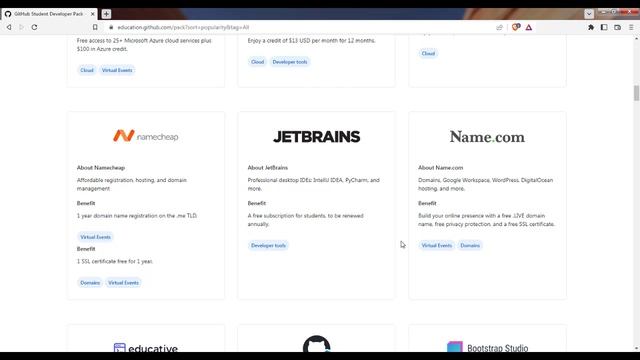Screen dimensions: 640x360
Task: Click the 'About JetBrains' heading
Action: click(267, 168)
